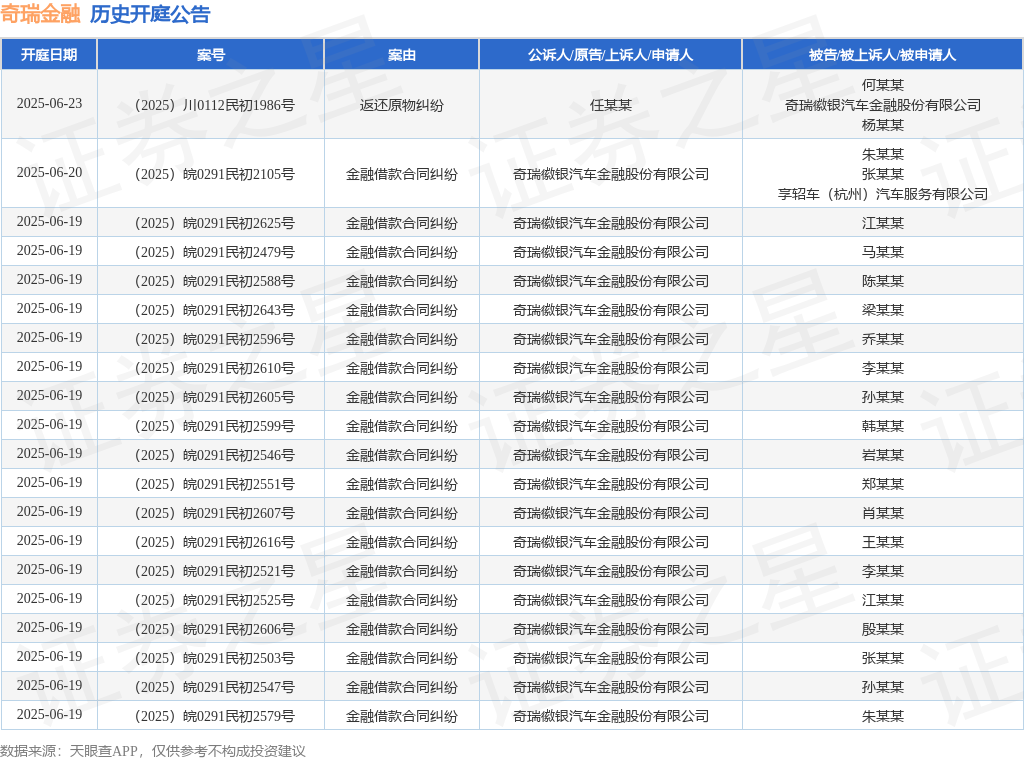
Task: Click defendant 陈某某
Action: click(x=882, y=281)
